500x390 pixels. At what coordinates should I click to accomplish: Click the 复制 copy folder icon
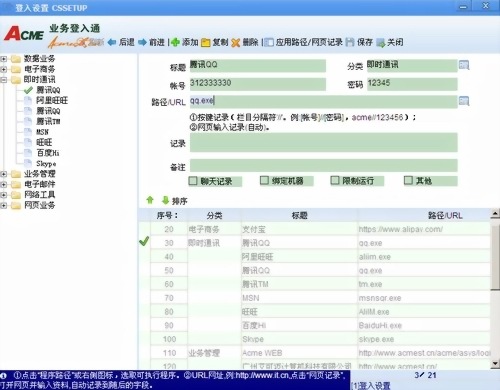[x=206, y=43]
